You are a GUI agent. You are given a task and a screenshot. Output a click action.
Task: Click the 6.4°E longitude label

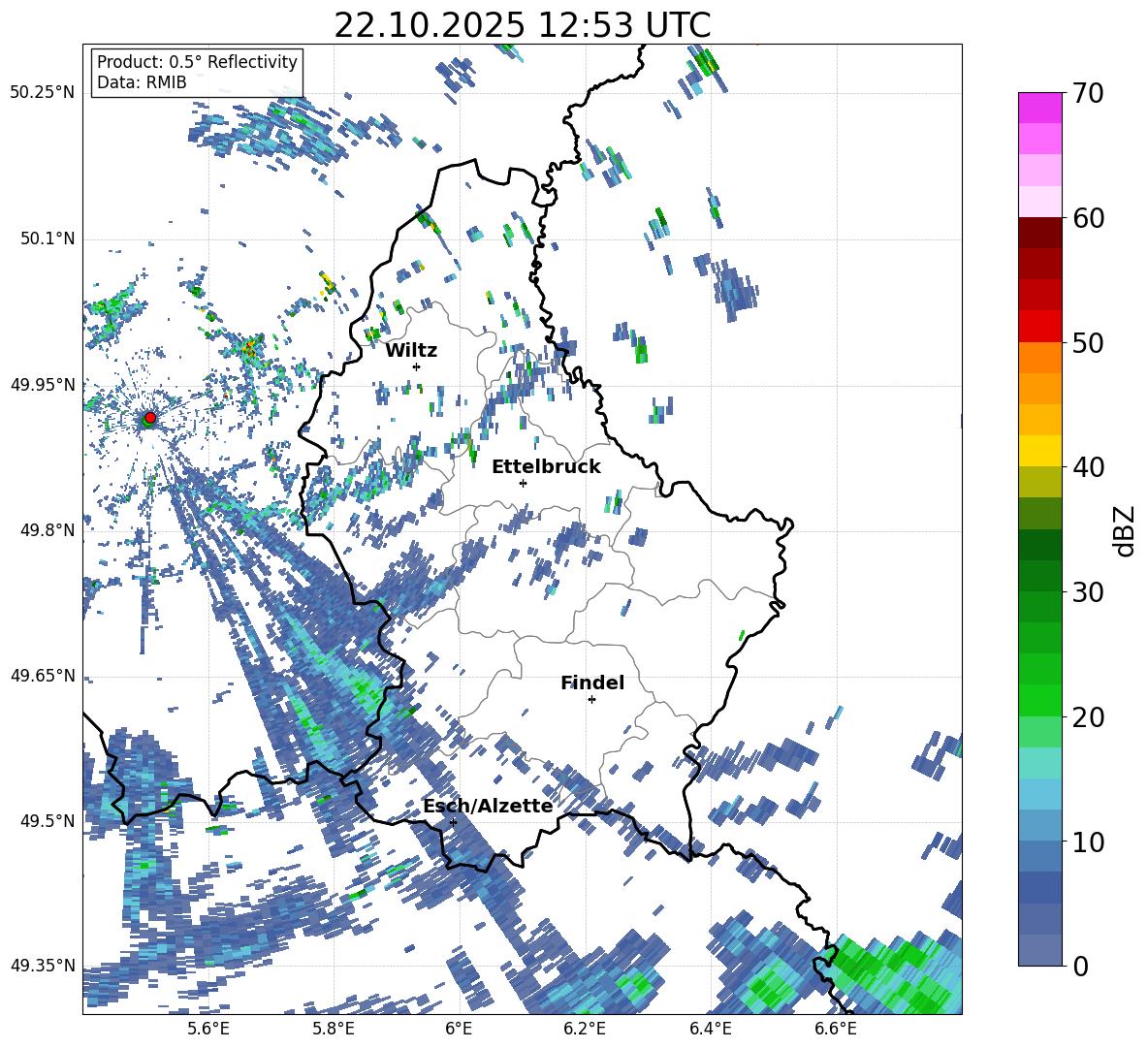tap(710, 1029)
